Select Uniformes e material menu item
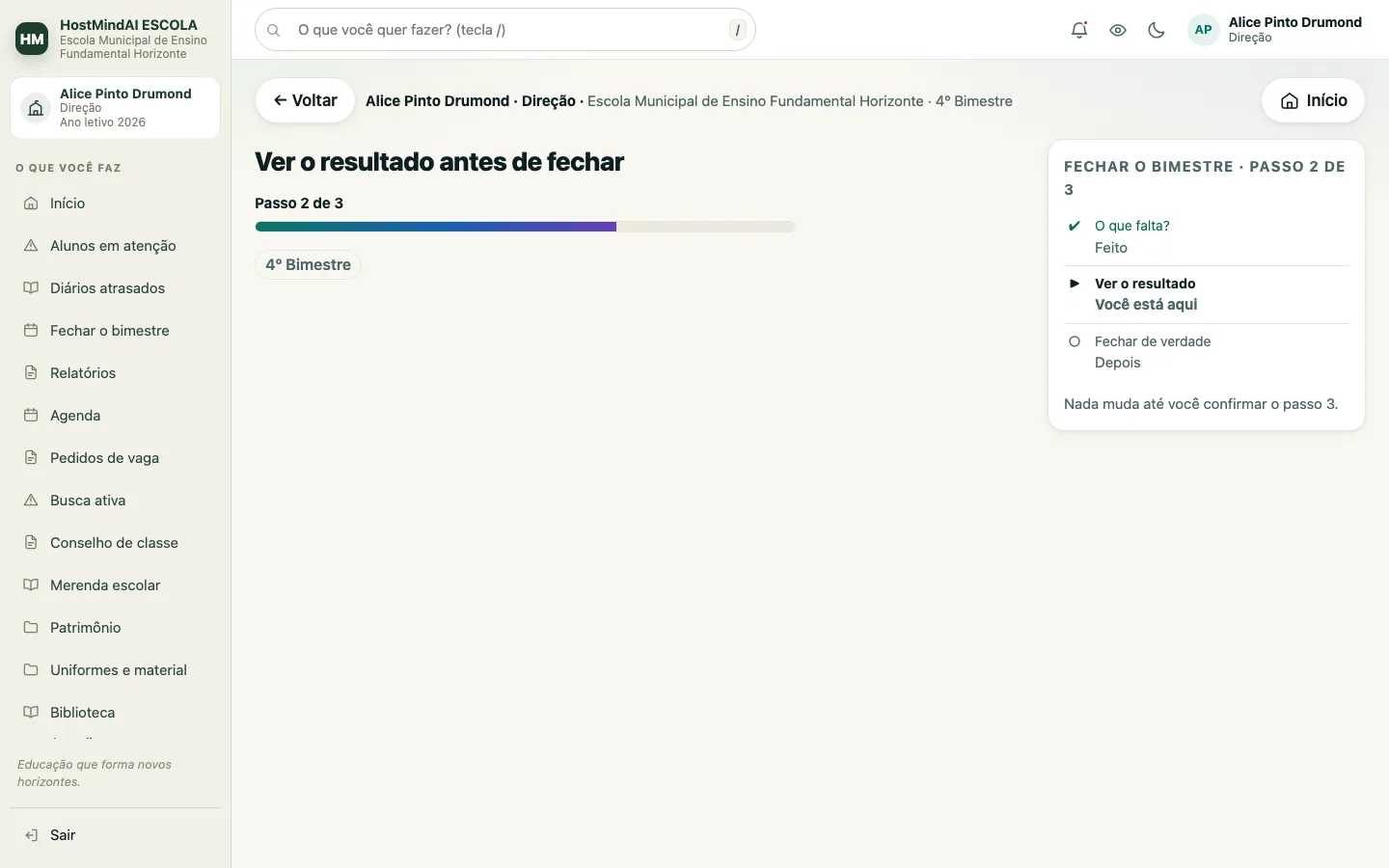 coord(115,670)
